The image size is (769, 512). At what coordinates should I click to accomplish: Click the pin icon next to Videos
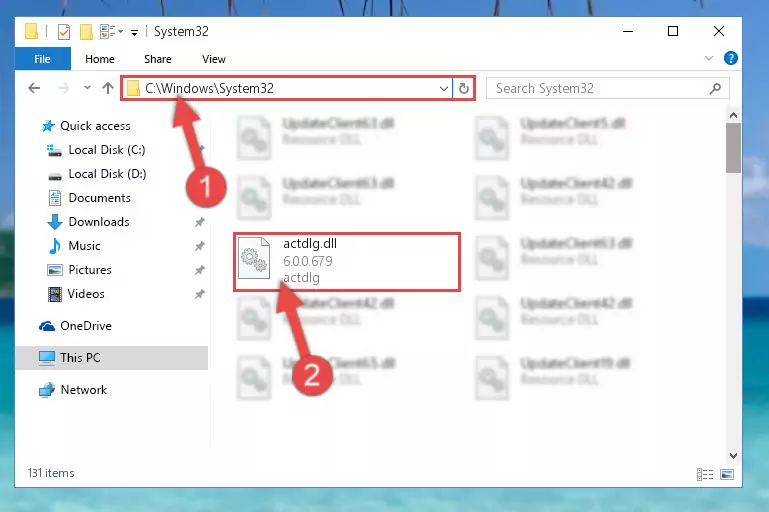(199, 294)
